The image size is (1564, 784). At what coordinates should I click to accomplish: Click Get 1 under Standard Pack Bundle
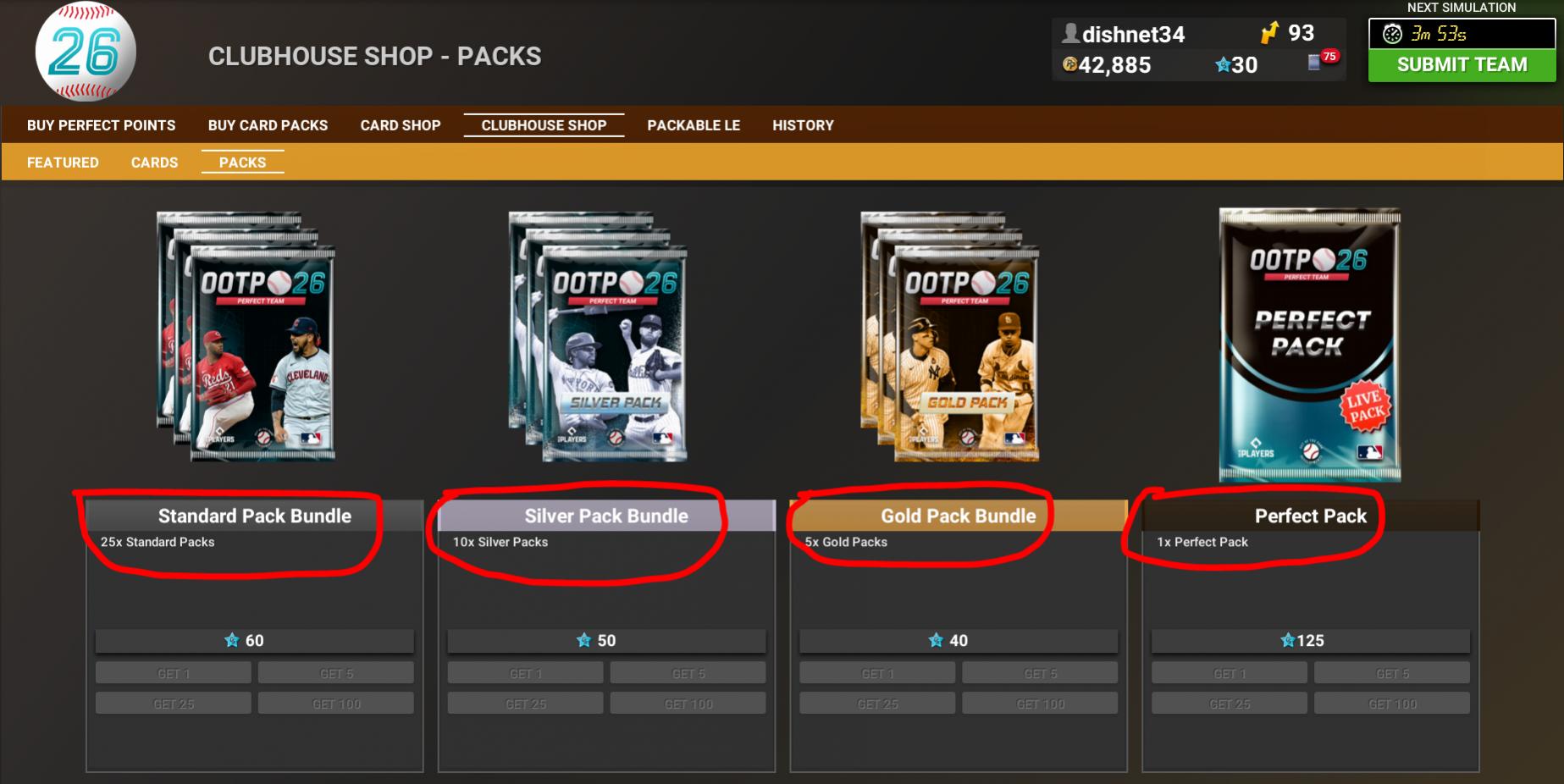(x=174, y=673)
